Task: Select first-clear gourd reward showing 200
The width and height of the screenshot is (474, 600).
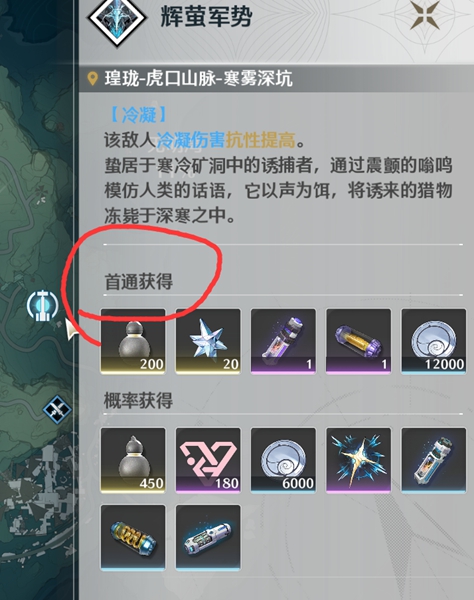Action: click(133, 341)
